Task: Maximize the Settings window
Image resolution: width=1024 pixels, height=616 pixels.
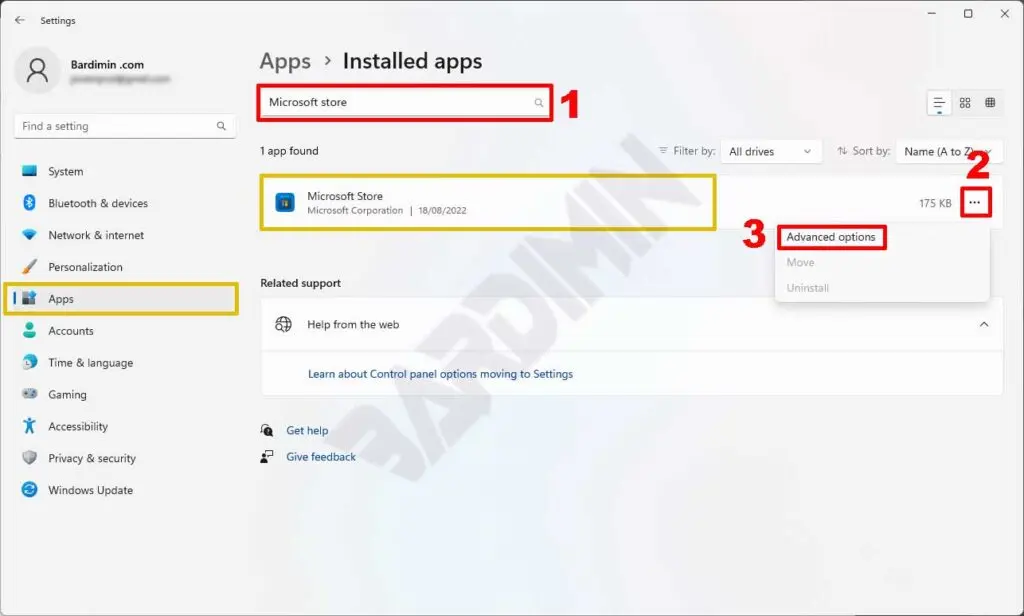Action: coord(968,13)
